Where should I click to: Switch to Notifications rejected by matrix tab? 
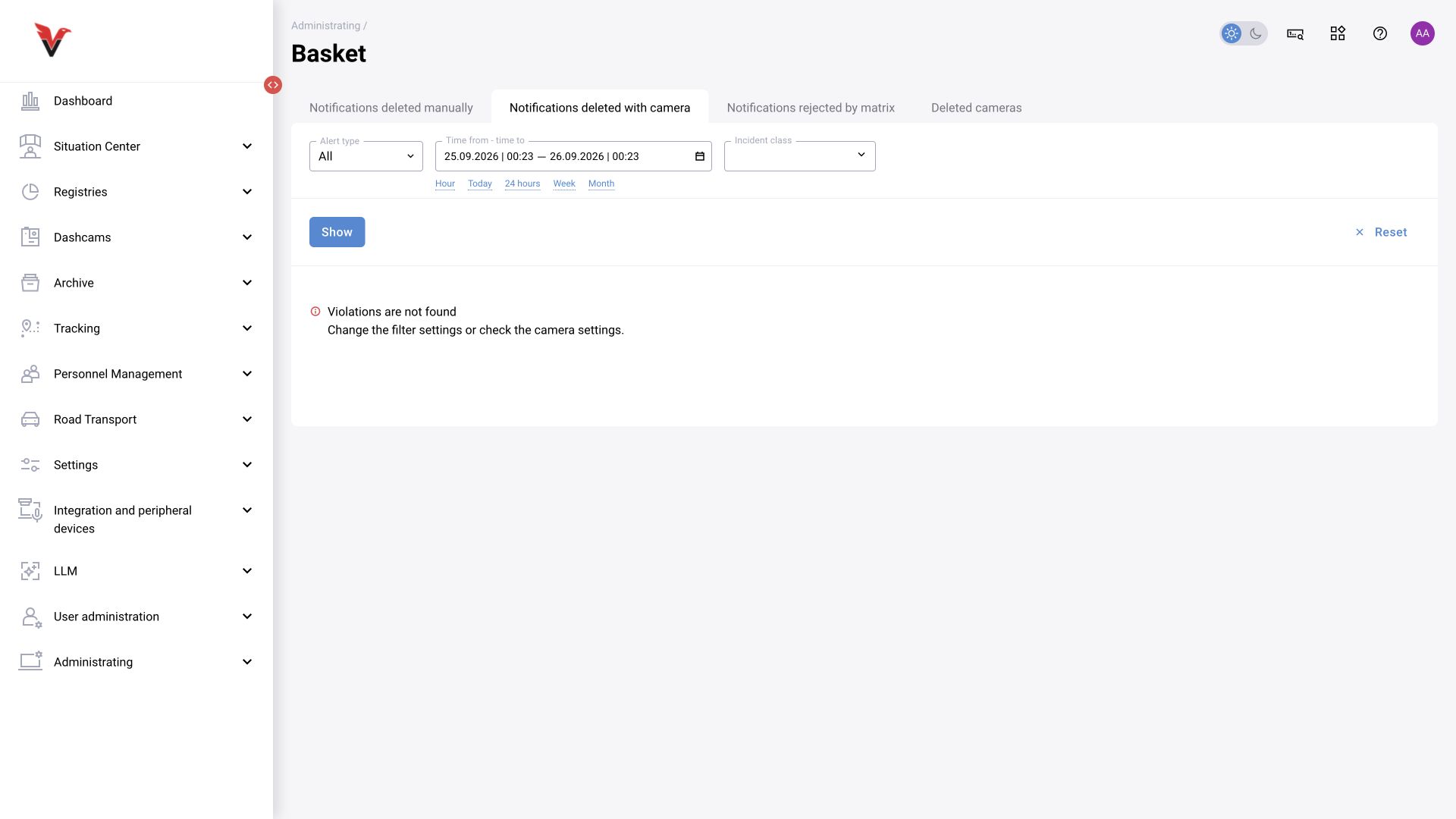coord(811,108)
